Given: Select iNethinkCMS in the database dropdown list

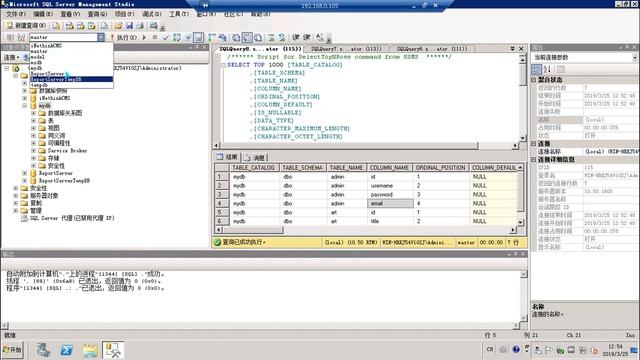Looking at the screenshot, I should tap(71, 46).
